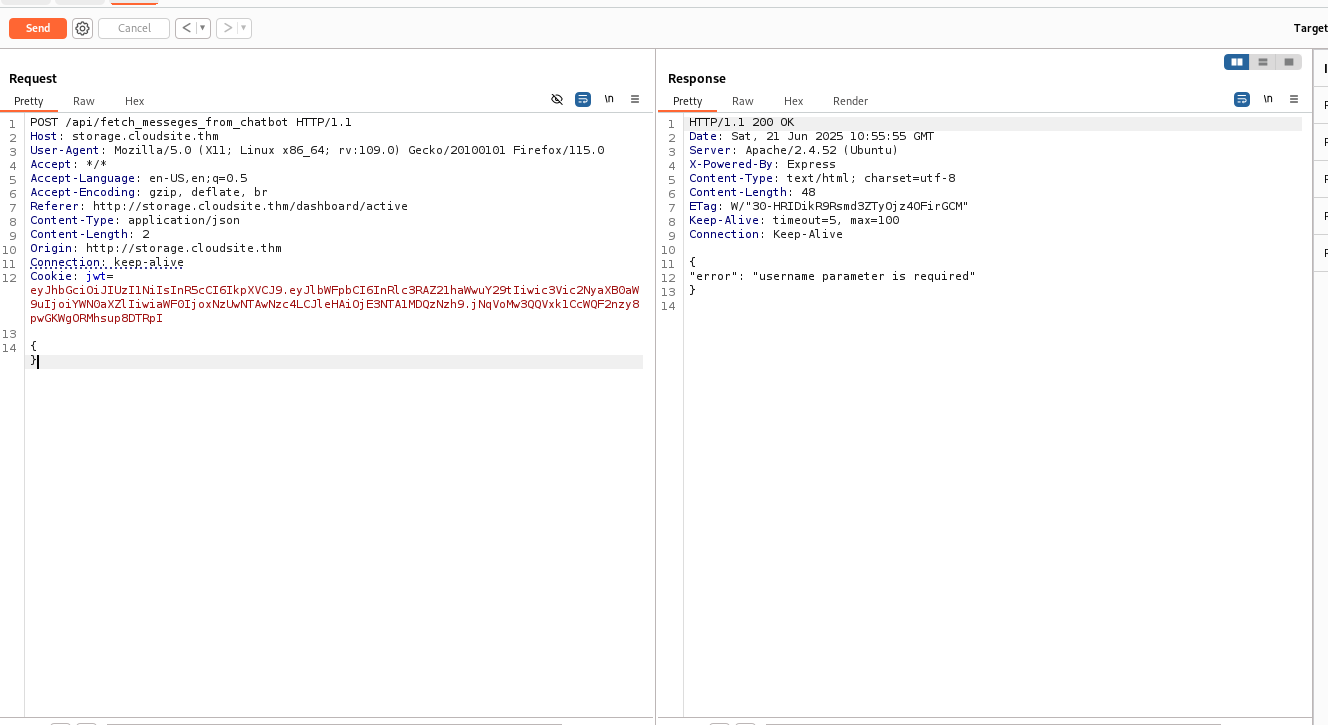
Task: Go back to previous request in history
Action: tap(186, 28)
